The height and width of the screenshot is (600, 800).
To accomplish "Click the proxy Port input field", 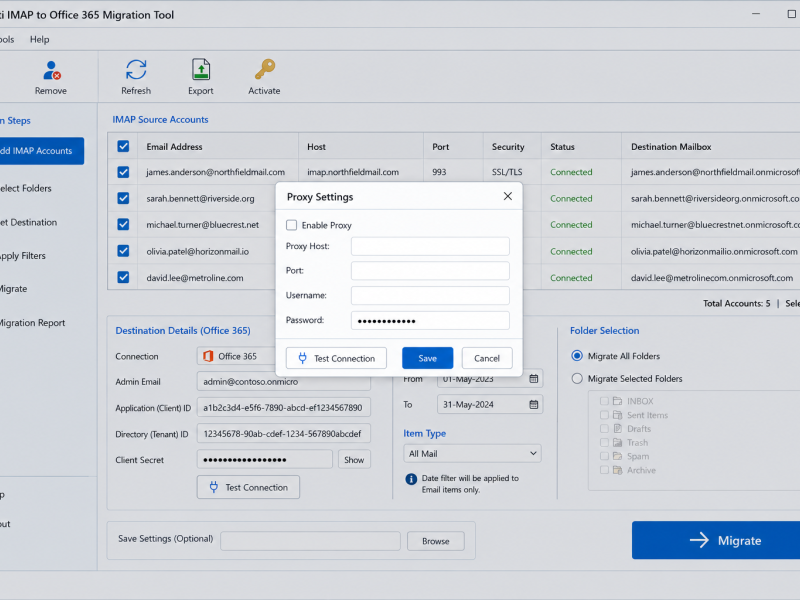I will (x=430, y=271).
